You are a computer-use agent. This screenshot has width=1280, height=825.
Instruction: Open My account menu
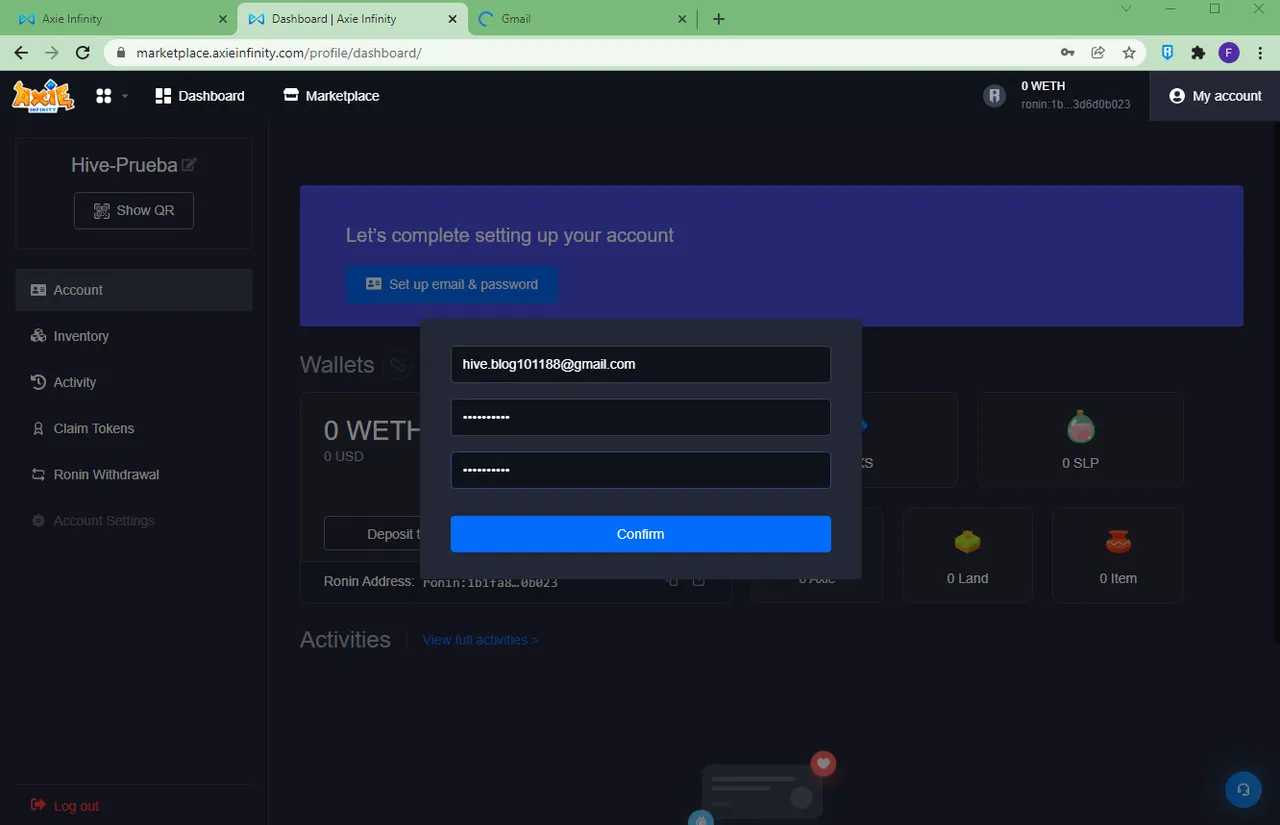click(1215, 96)
